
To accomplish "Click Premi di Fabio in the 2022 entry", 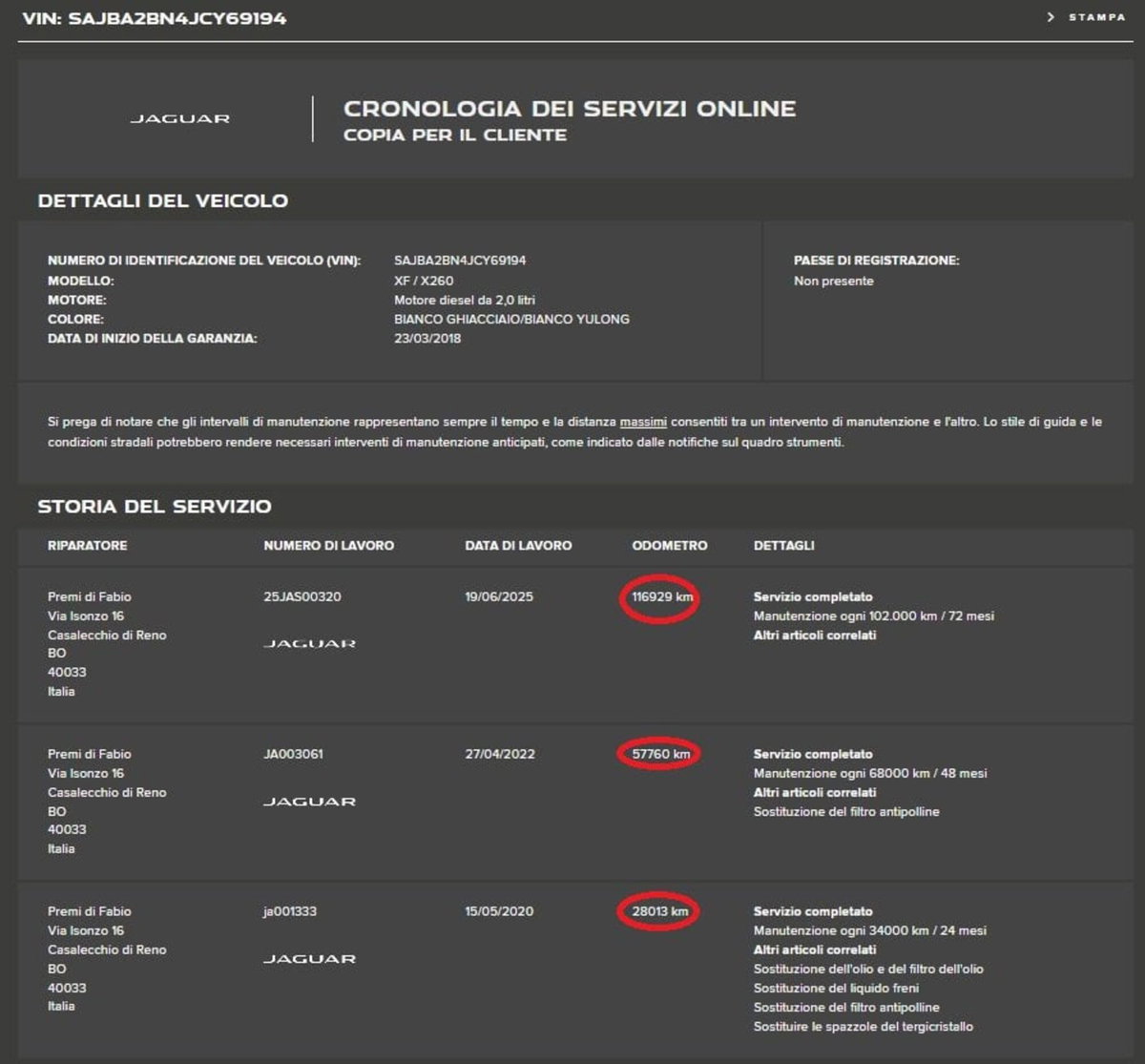I will [90, 755].
